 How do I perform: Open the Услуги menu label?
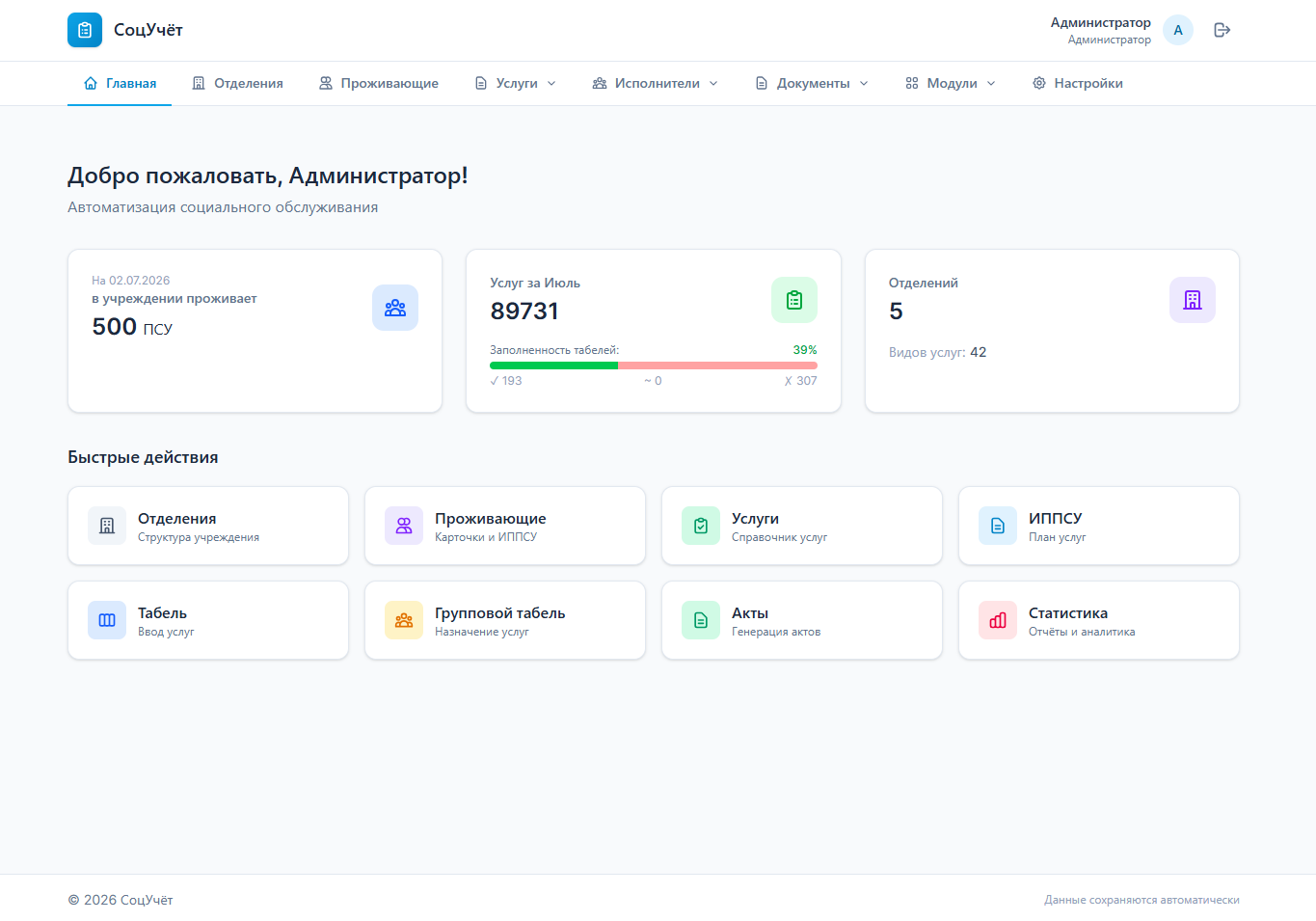point(517,83)
